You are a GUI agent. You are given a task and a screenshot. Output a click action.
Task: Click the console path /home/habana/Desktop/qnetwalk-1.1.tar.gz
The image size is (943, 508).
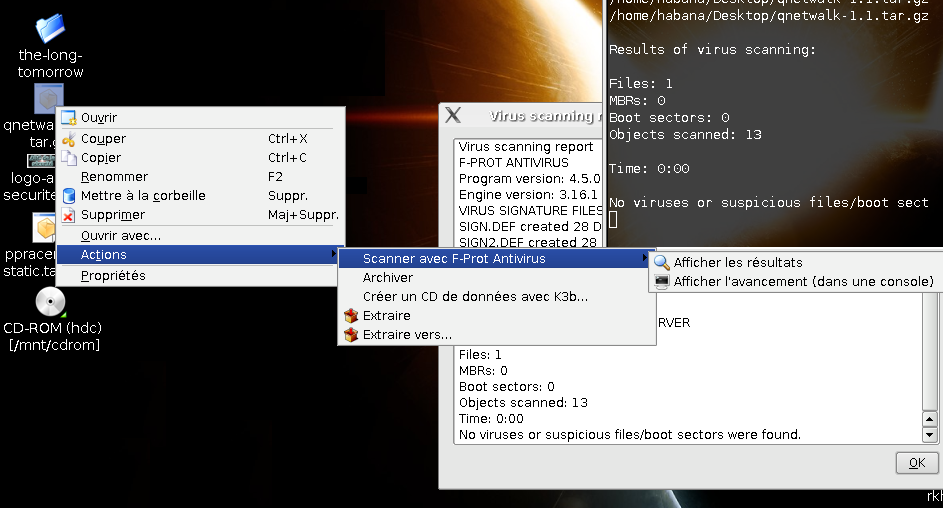pyautogui.click(x=769, y=16)
